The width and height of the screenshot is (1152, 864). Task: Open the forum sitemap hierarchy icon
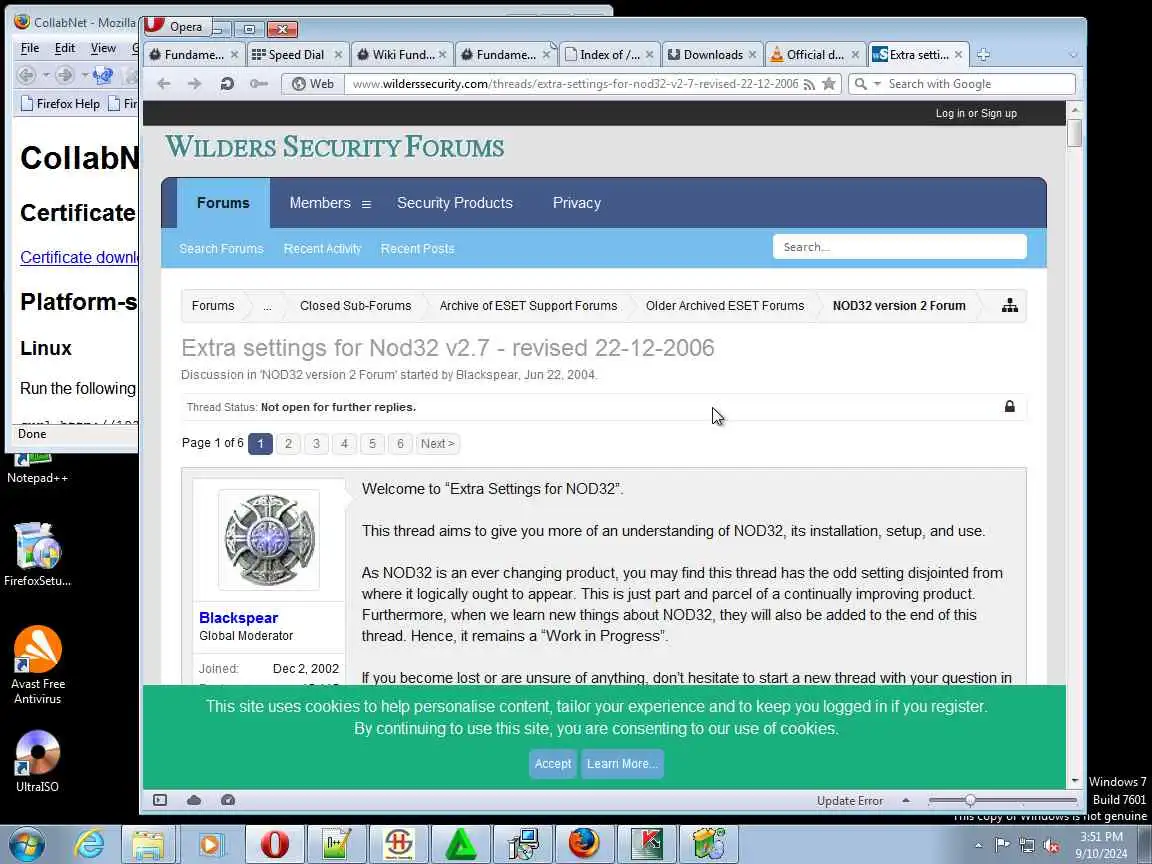point(1009,306)
